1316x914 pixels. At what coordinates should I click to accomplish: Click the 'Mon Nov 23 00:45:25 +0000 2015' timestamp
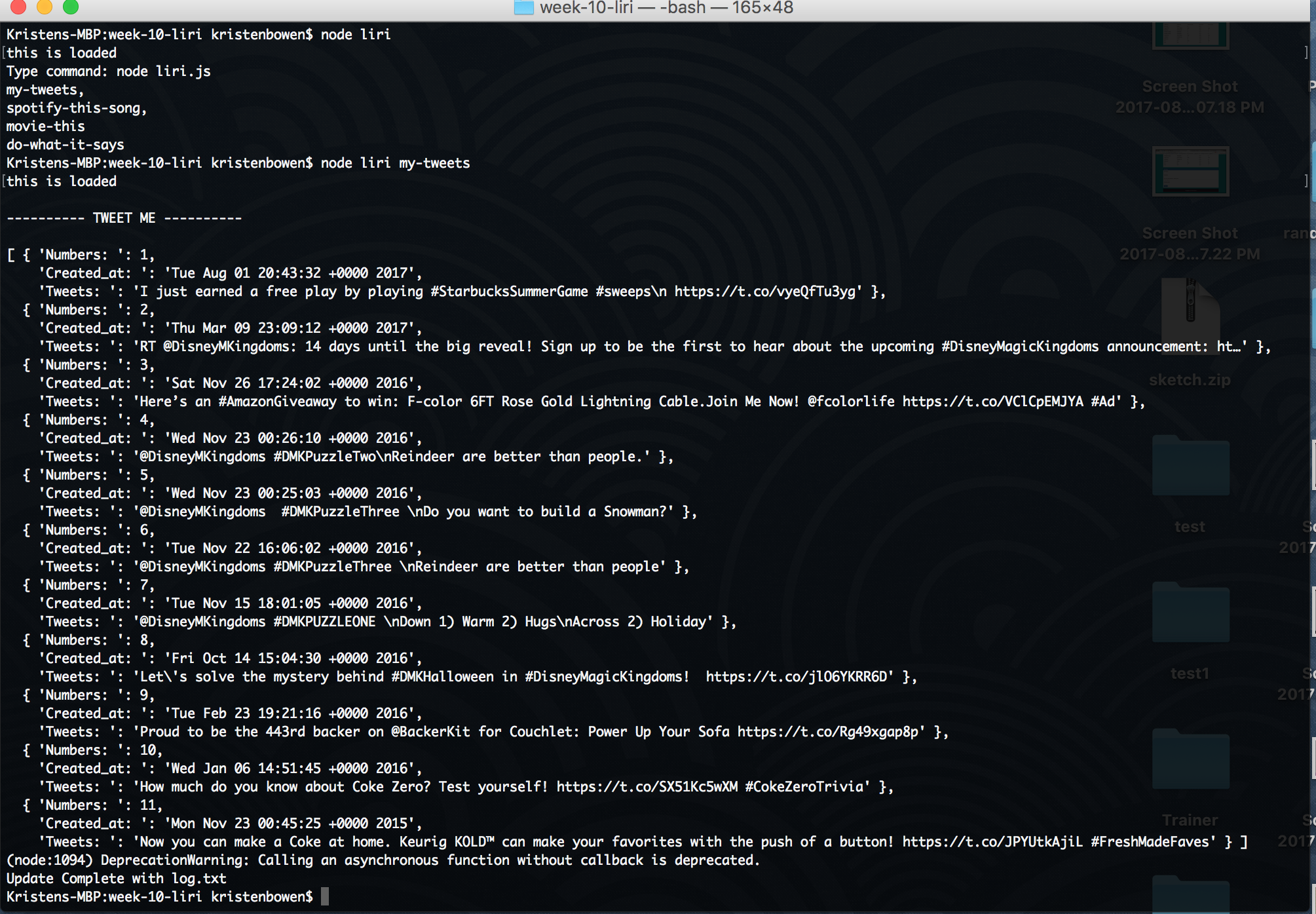click(289, 823)
